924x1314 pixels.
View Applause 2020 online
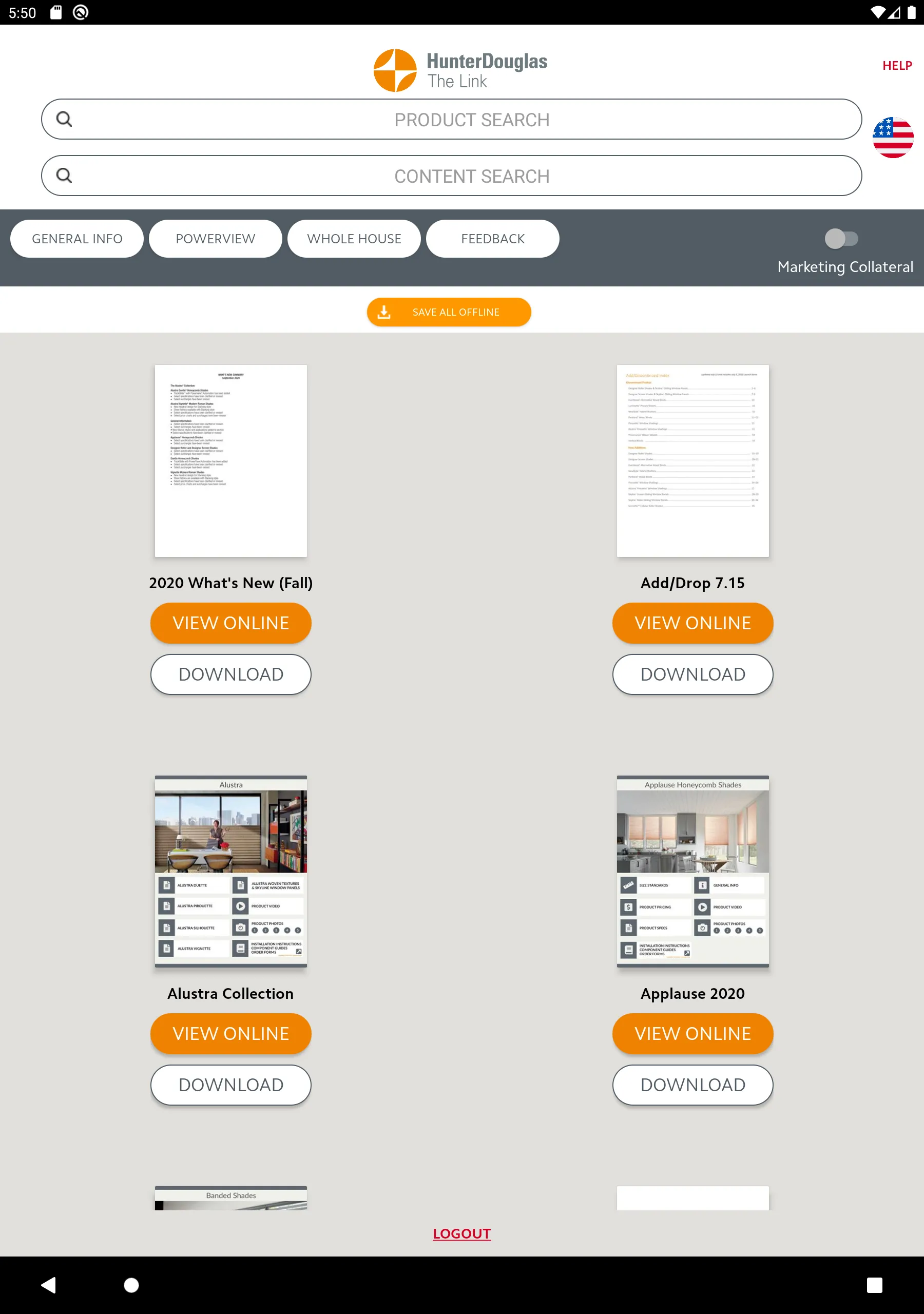click(692, 1033)
